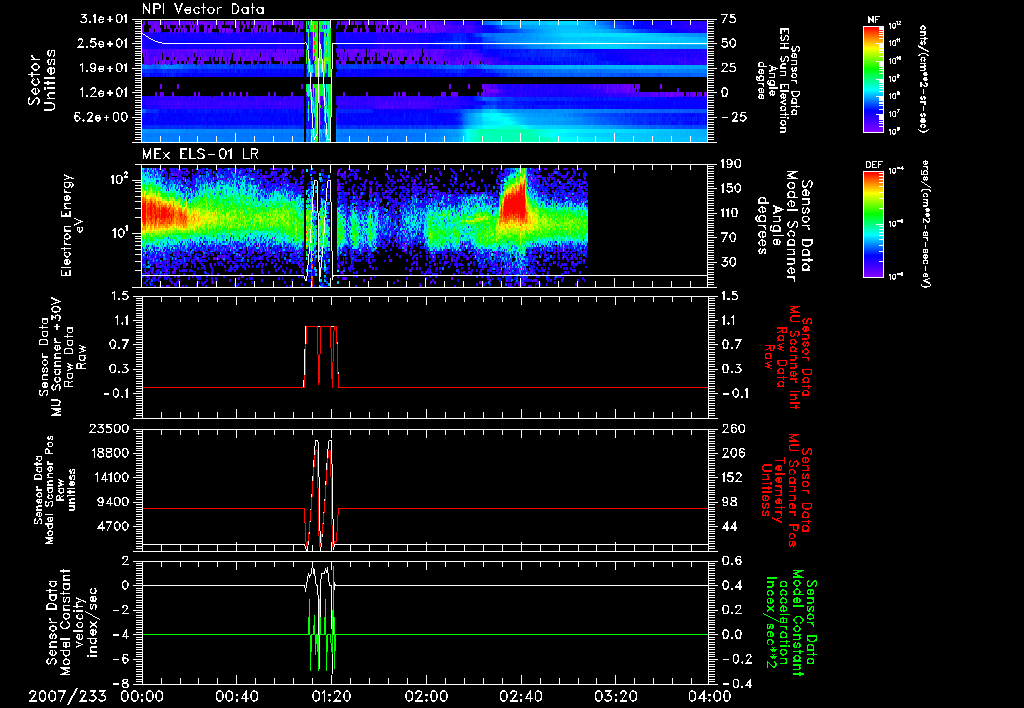Viewport: 1024px width, 708px height.
Task: Click the 'MU Scanner +30V Raw Data' axis title
Action: point(61,356)
